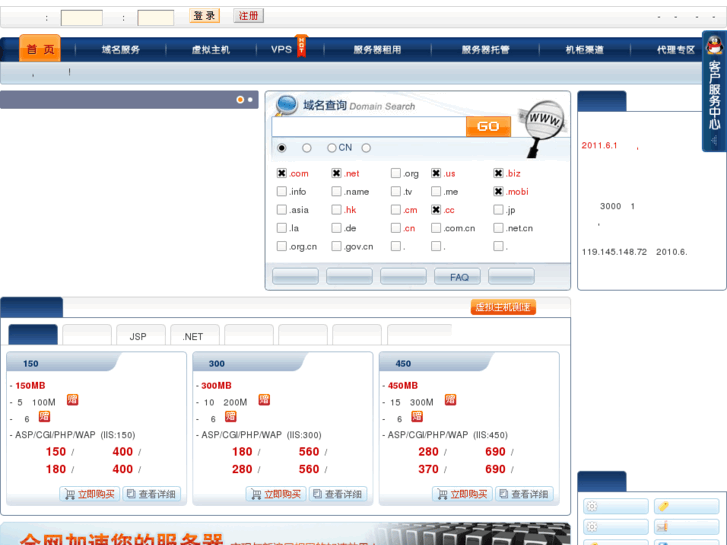Switch to the second white banner slide dot

[x=250, y=100]
